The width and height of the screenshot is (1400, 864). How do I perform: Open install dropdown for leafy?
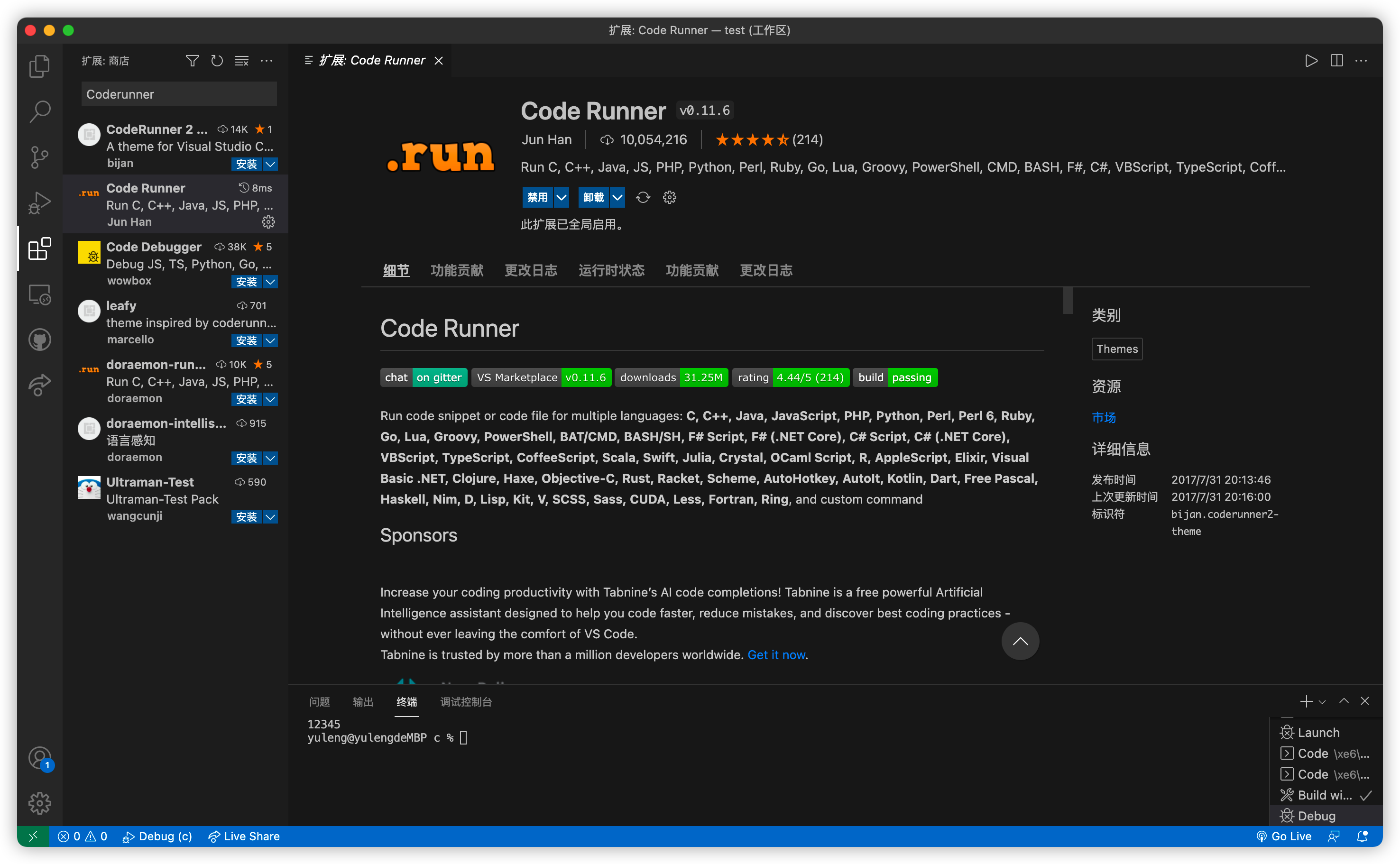tap(270, 340)
